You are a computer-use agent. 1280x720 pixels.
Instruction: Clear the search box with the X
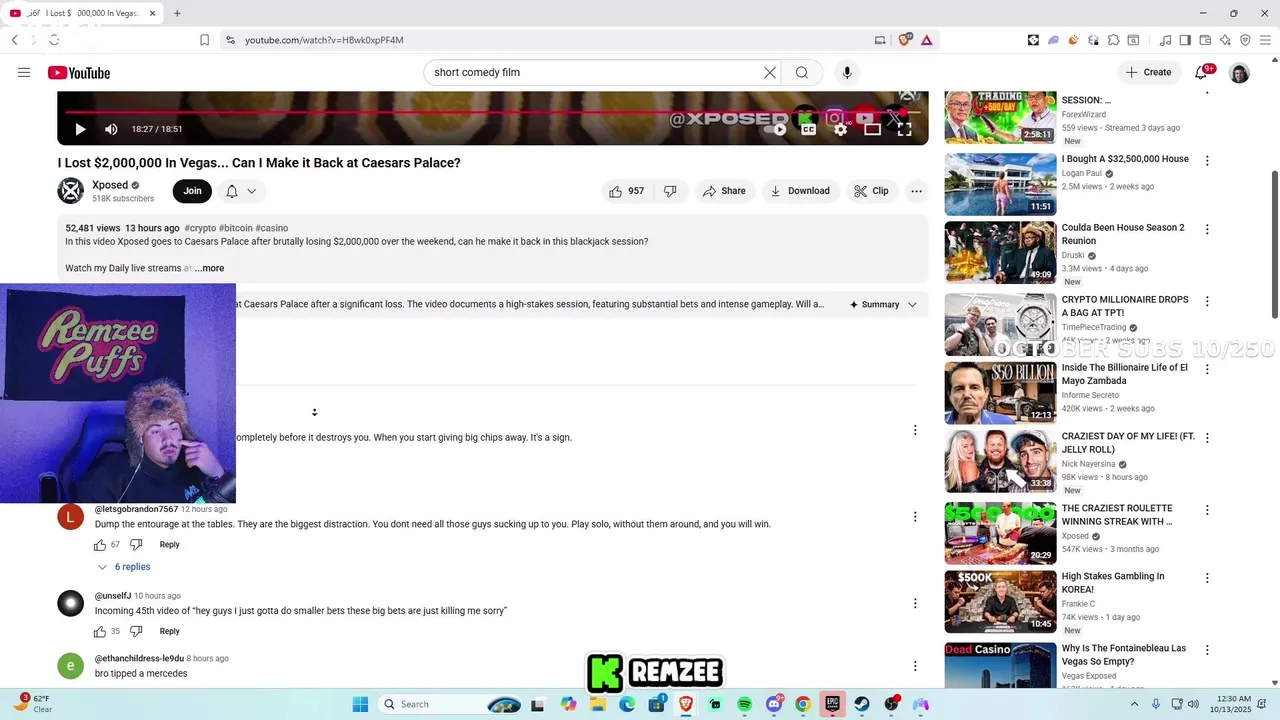click(x=770, y=72)
